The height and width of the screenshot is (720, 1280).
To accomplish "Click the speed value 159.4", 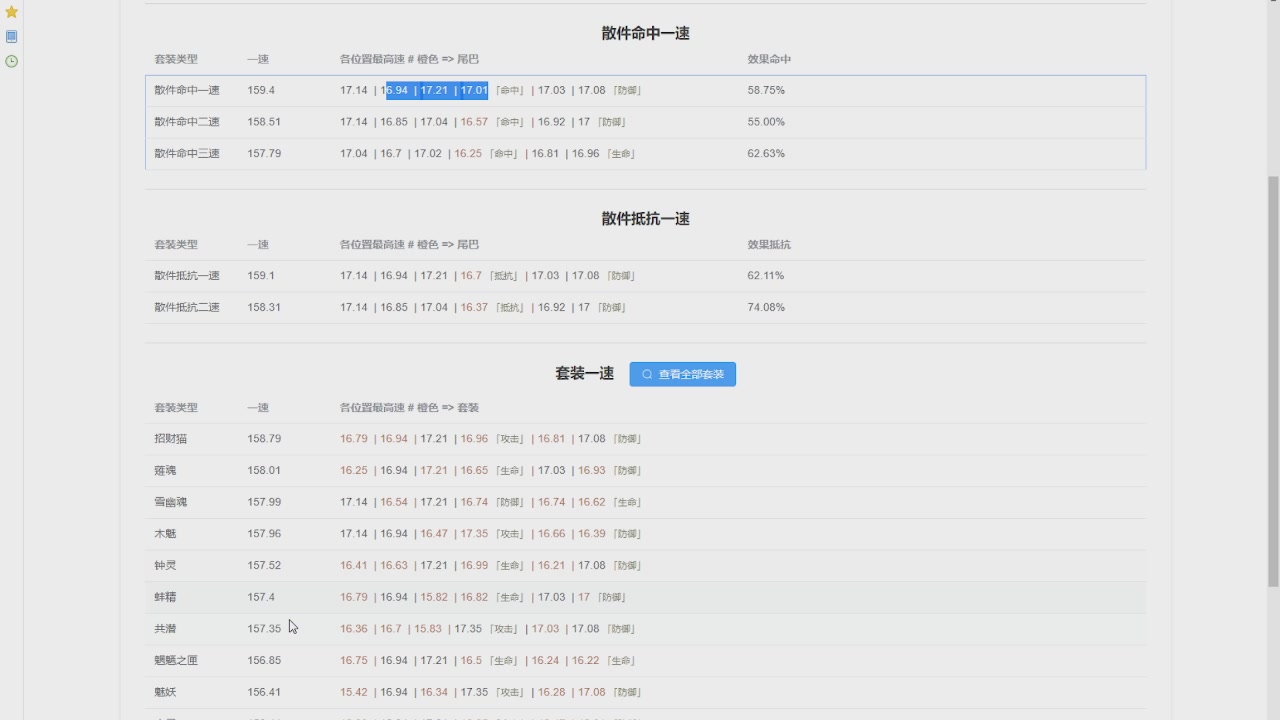I will point(261,90).
